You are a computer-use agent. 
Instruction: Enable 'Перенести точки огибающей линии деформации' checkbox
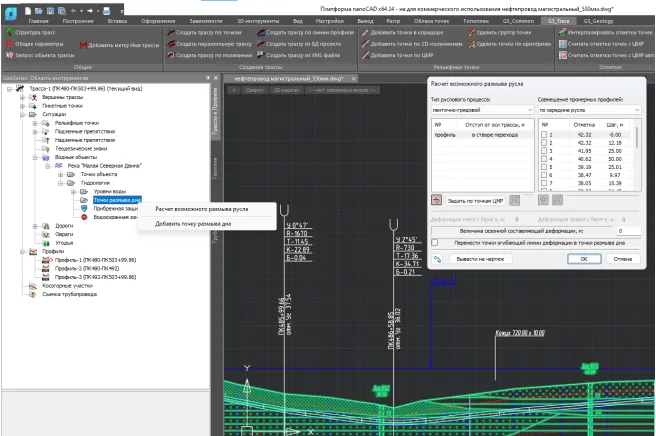(434, 242)
